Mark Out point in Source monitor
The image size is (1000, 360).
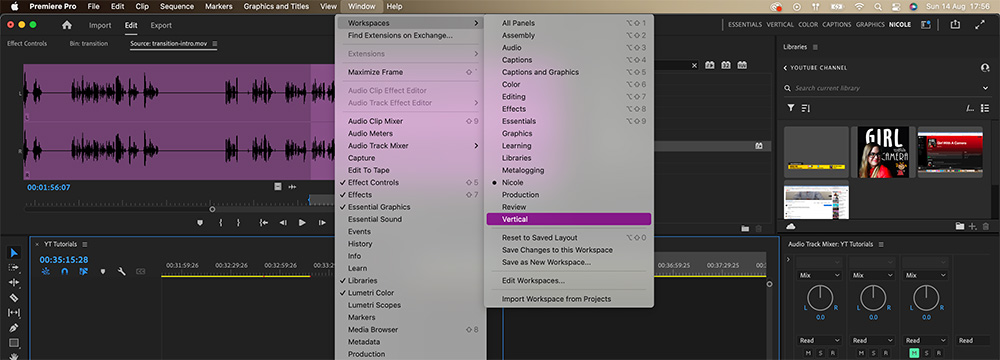(239, 223)
